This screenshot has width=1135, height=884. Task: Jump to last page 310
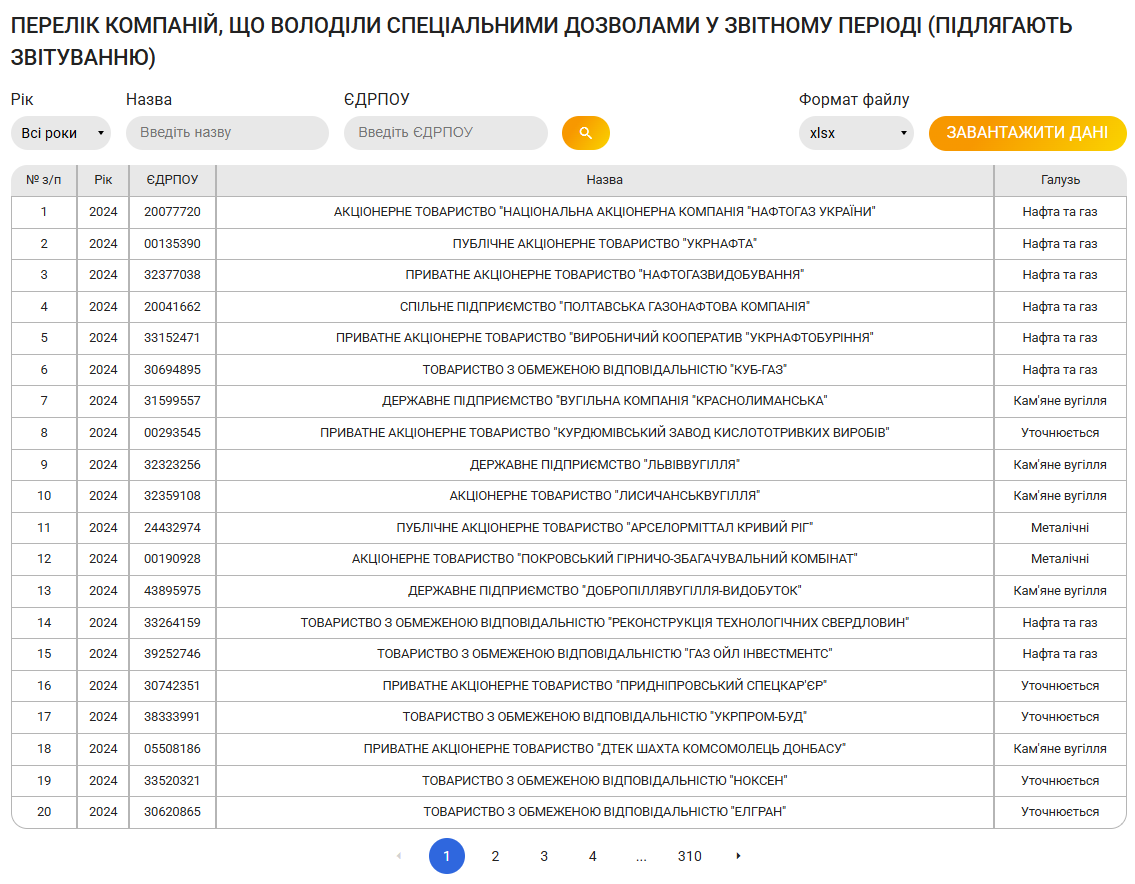click(x=689, y=856)
